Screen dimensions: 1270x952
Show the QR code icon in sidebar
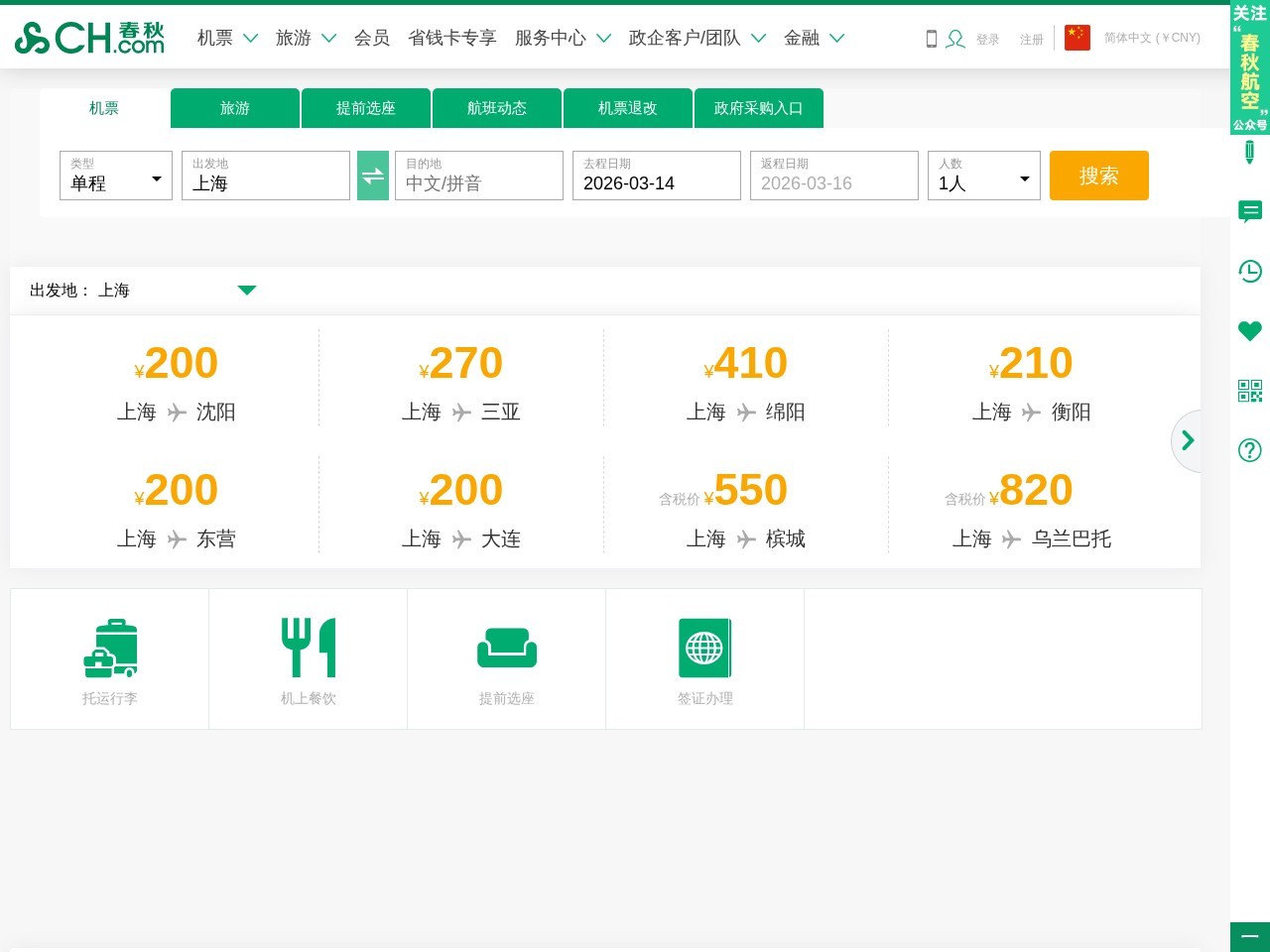point(1249,391)
